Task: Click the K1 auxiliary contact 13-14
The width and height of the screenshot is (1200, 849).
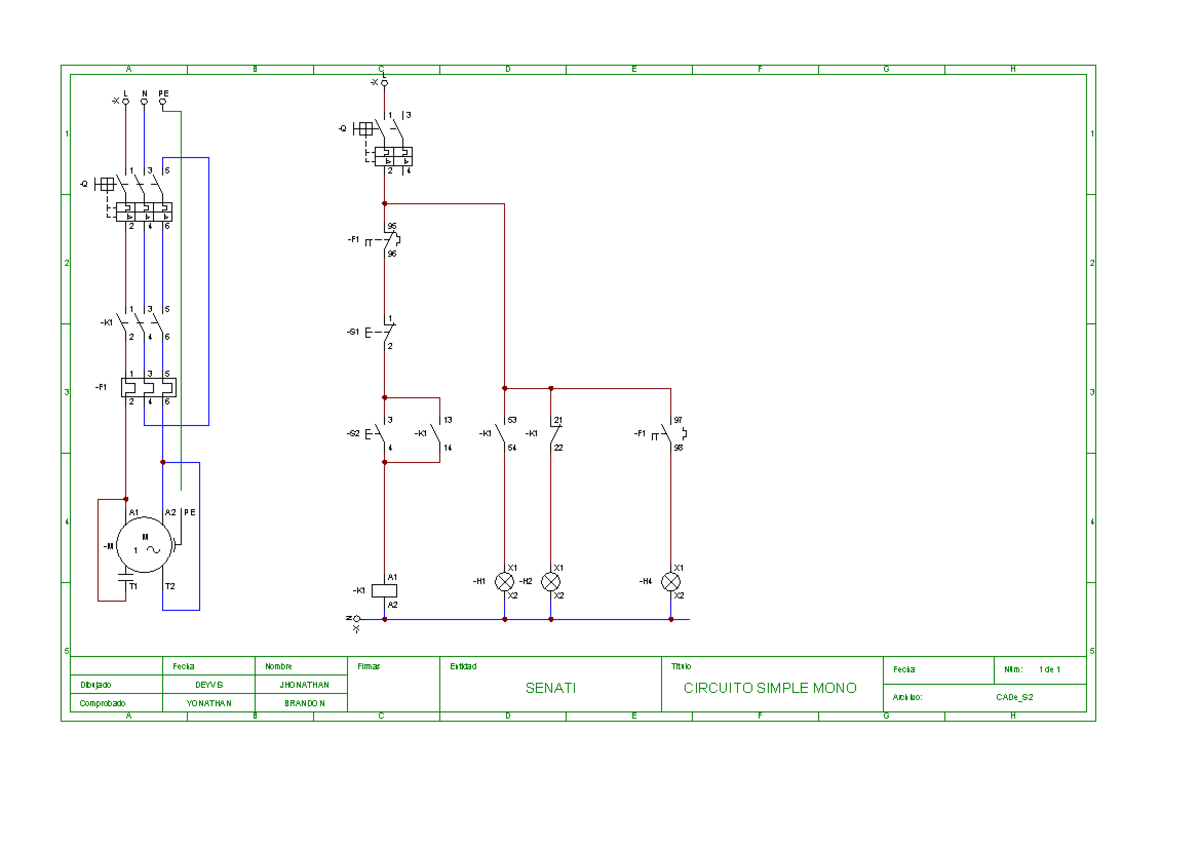Action: click(x=435, y=433)
